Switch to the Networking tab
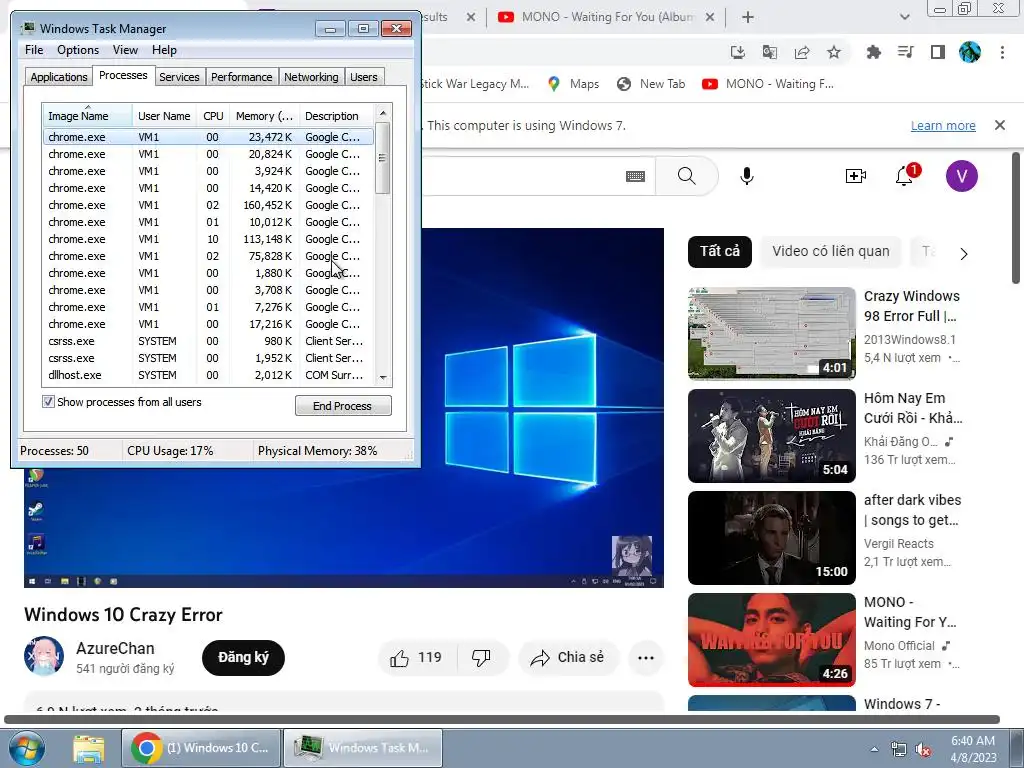Viewport: 1024px width, 768px height. (x=311, y=77)
